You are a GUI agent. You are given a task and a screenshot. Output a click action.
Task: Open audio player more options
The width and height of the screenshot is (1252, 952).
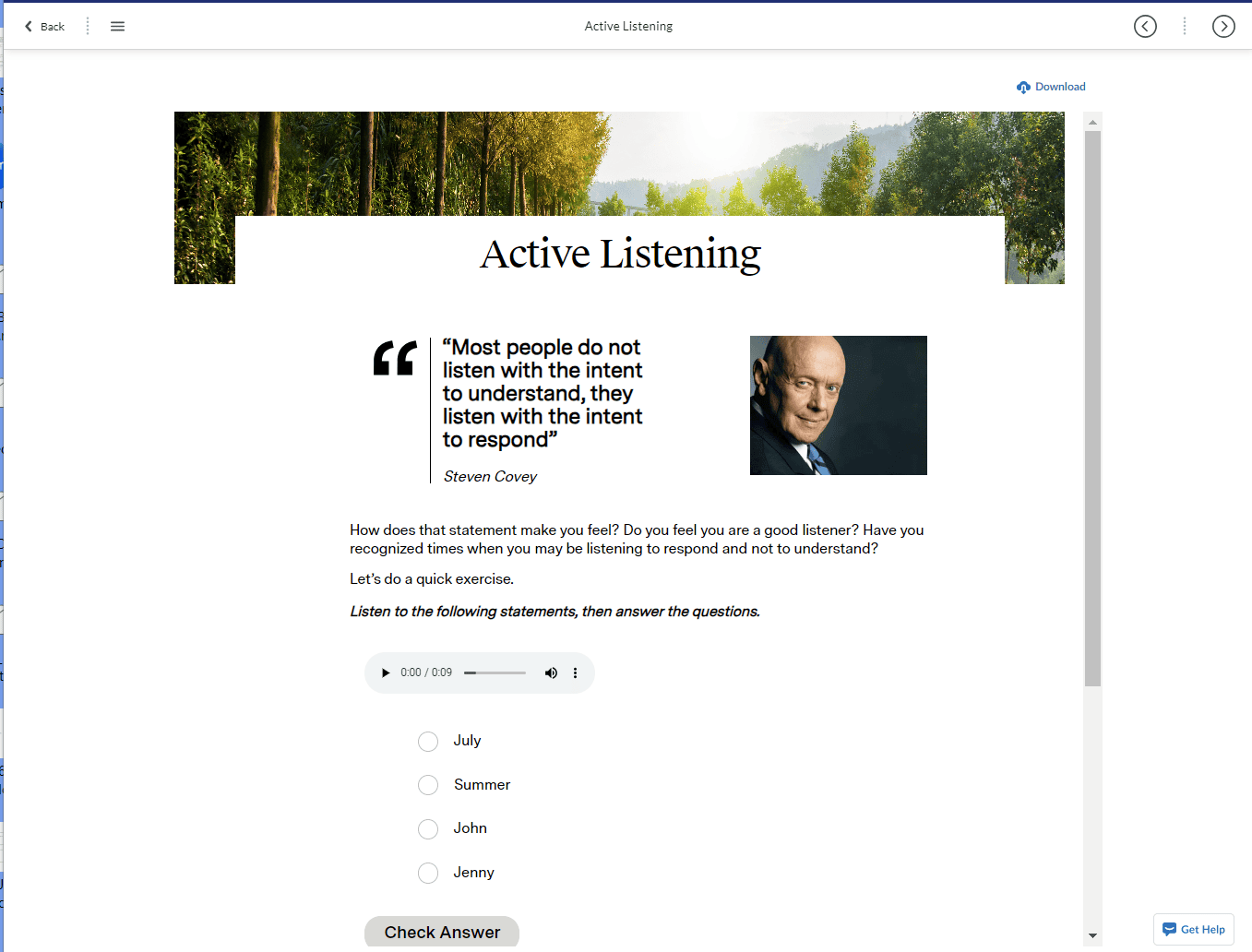(x=575, y=672)
